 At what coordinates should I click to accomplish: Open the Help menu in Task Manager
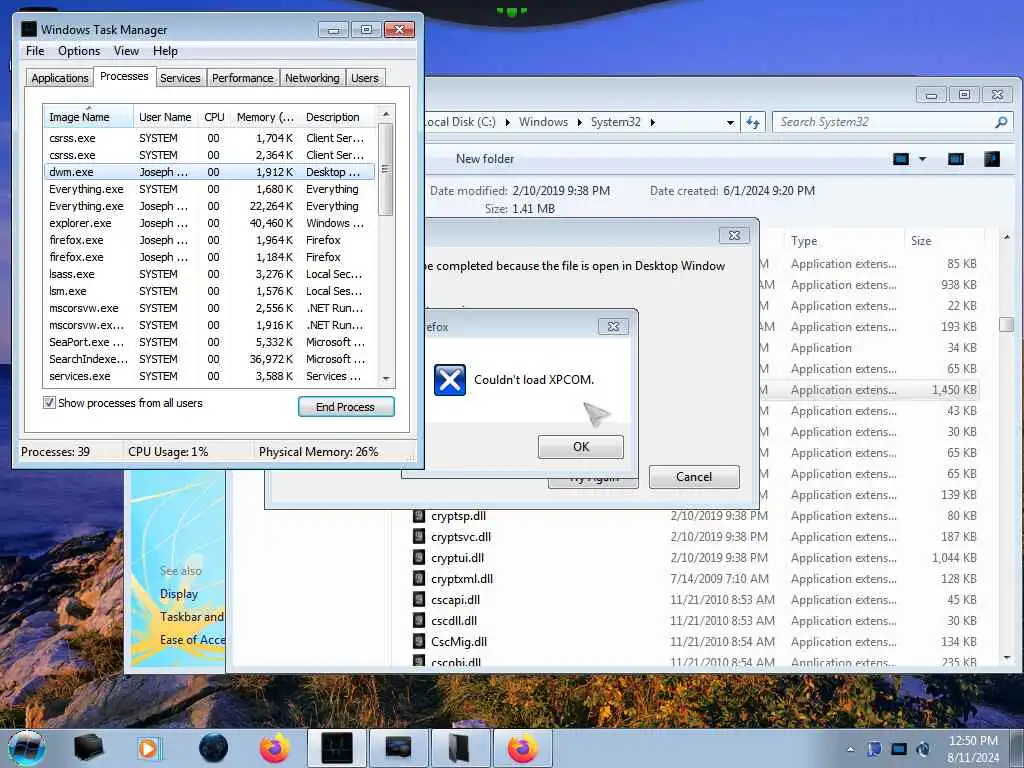(x=165, y=51)
